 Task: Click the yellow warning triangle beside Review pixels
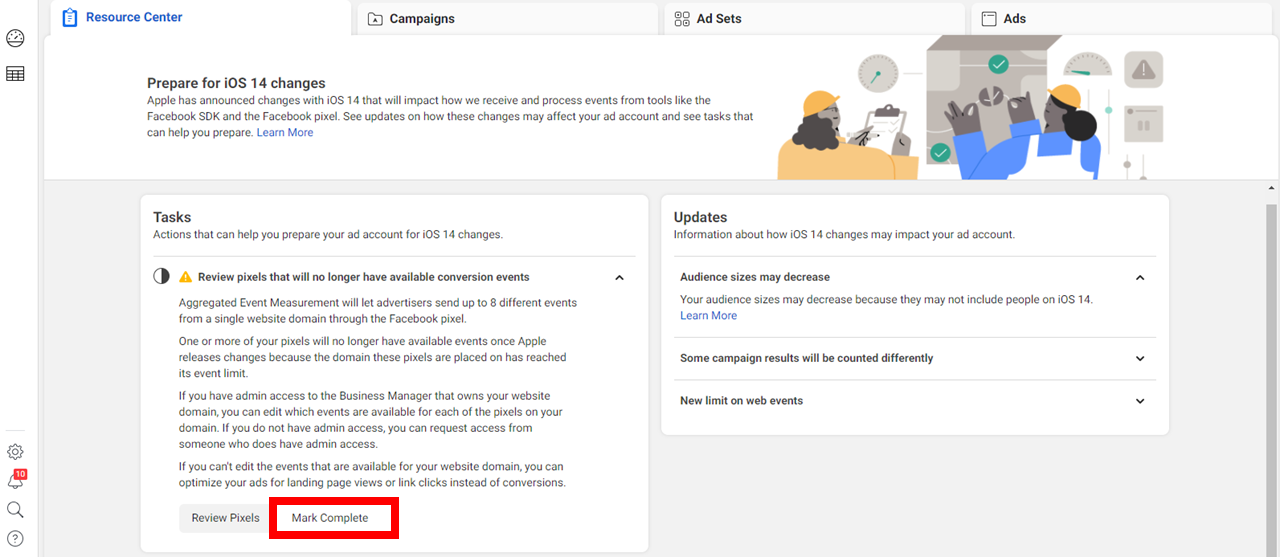[185, 277]
